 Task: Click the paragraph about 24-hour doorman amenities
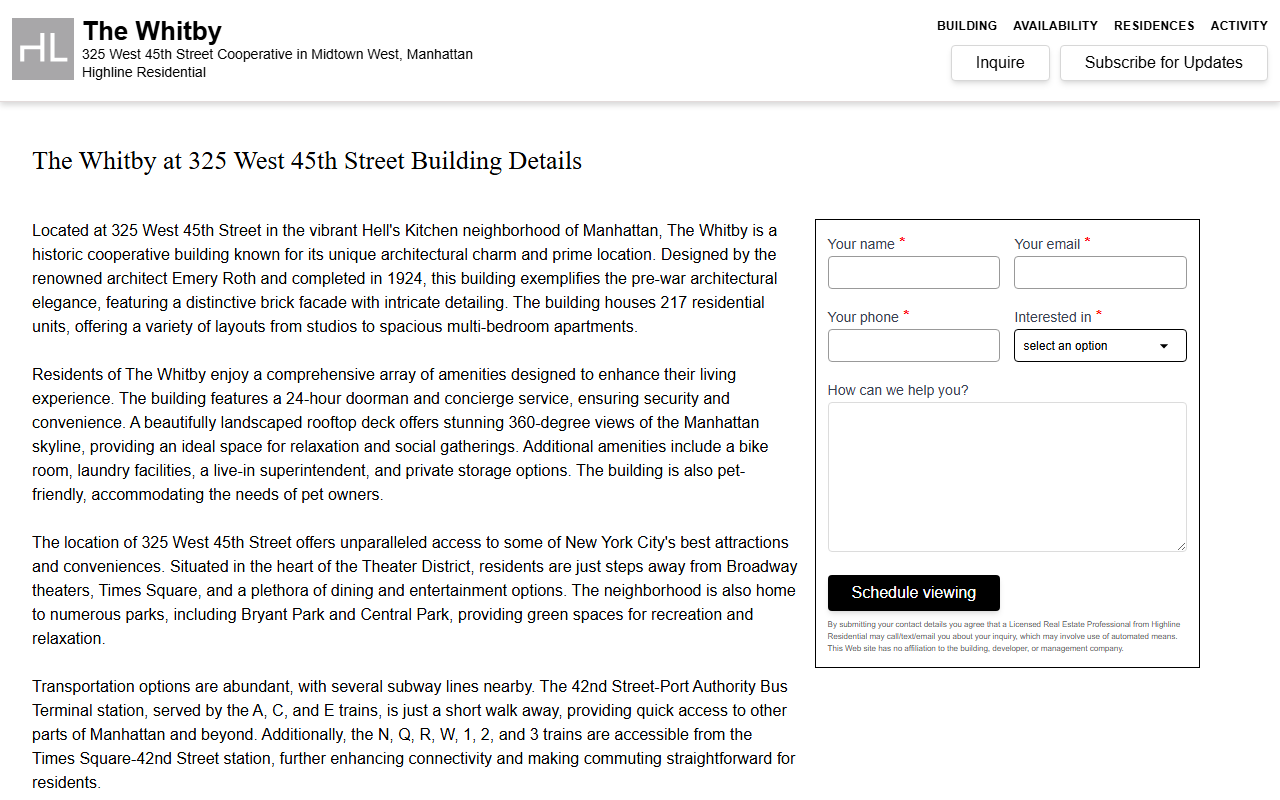400,434
